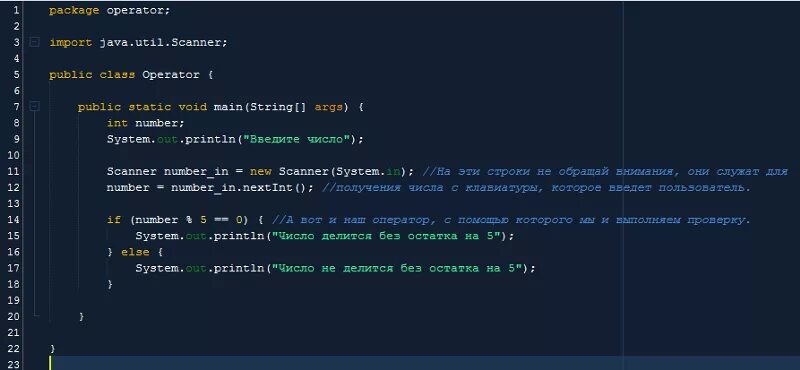Click the closing brace on line 22
This screenshot has width=800, height=370.
click(x=53, y=349)
